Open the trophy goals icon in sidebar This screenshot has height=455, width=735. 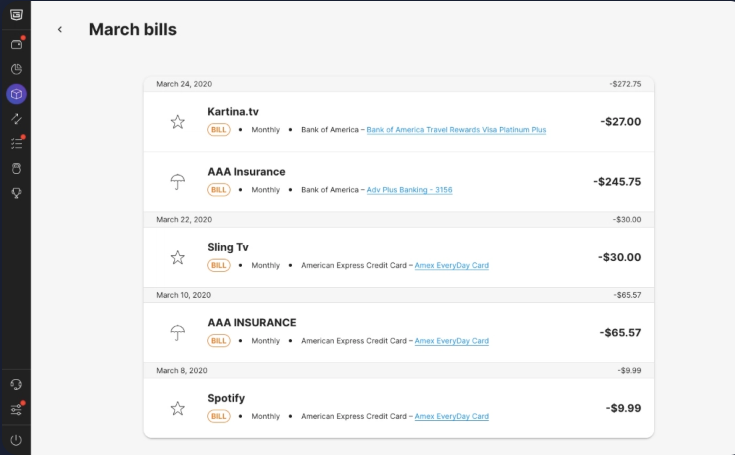16,193
